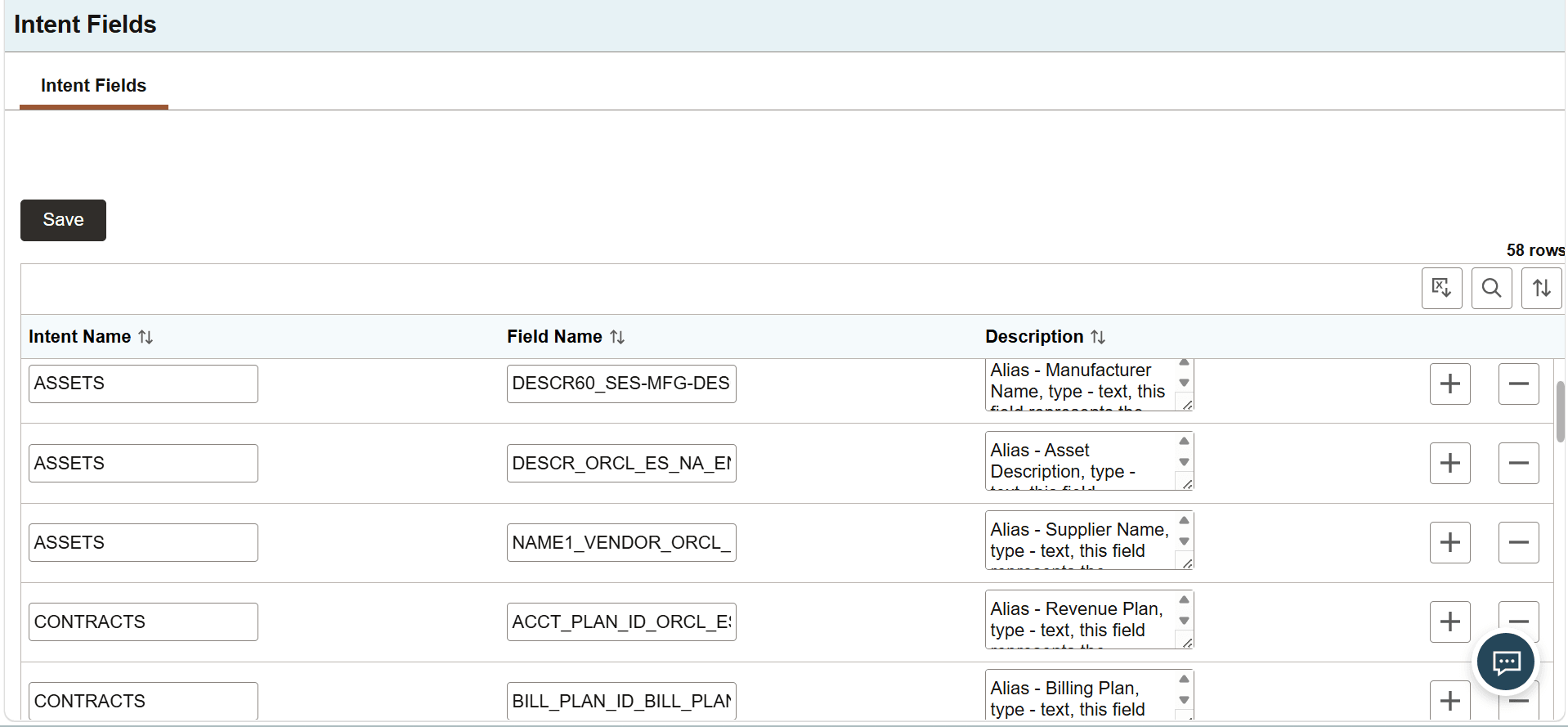
Task: Add row after NAME1_VENDOR_ORCL row
Action: pyautogui.click(x=1449, y=542)
